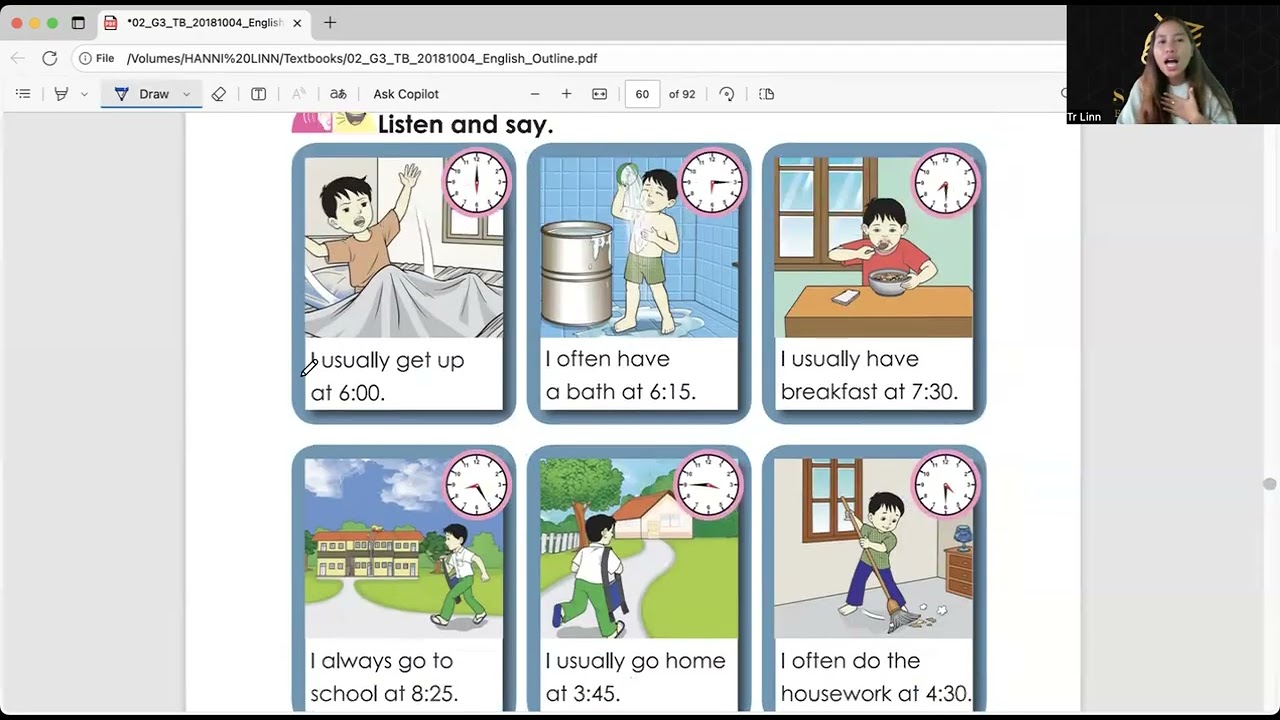Viewport: 1280px width, 720px height.
Task: Click the text "I usually get up at 6:00."
Action: [x=387, y=376]
